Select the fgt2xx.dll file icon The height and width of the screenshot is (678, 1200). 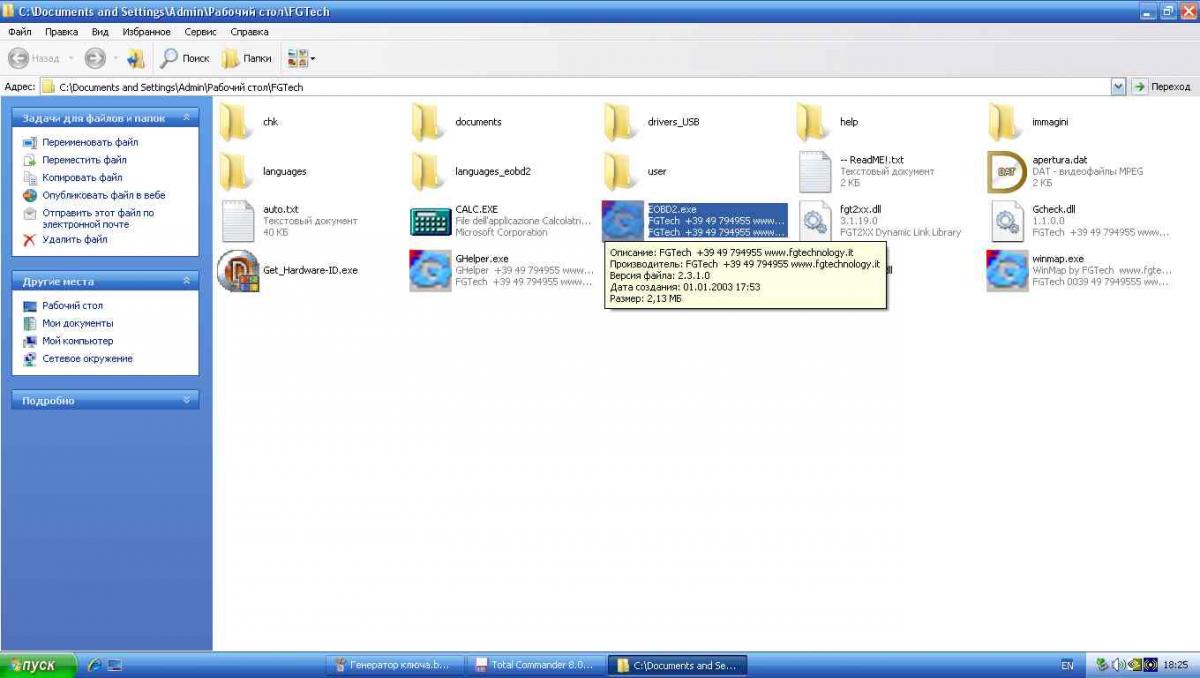(x=815, y=221)
